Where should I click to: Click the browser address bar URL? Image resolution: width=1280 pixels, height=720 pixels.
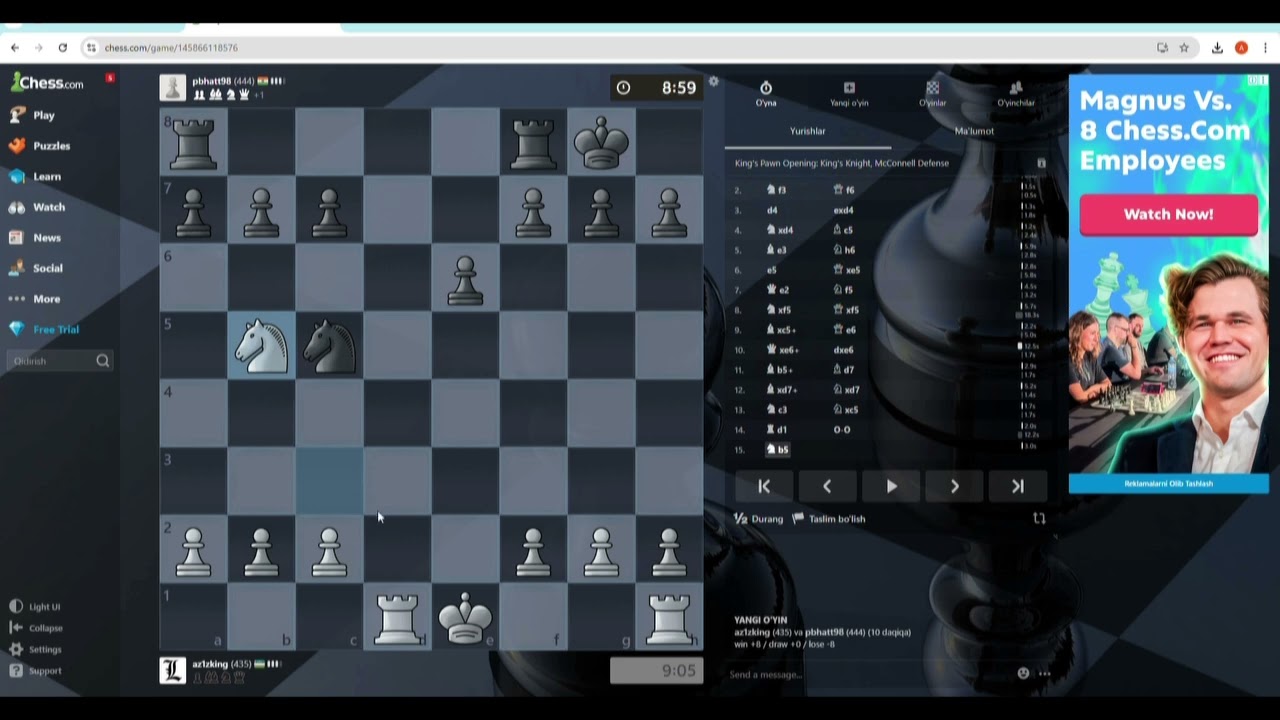point(170,47)
